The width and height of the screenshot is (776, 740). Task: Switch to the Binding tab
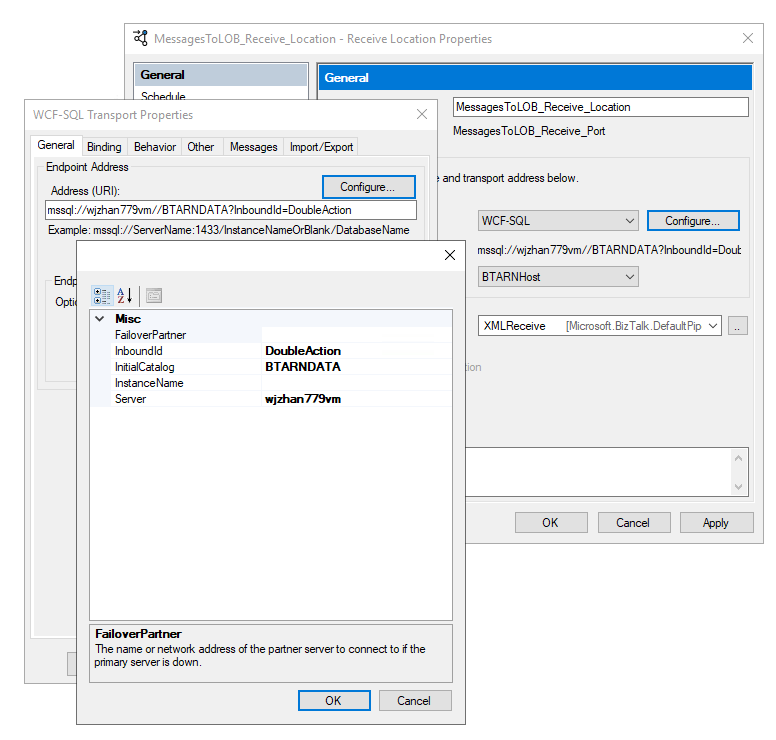tap(104, 147)
